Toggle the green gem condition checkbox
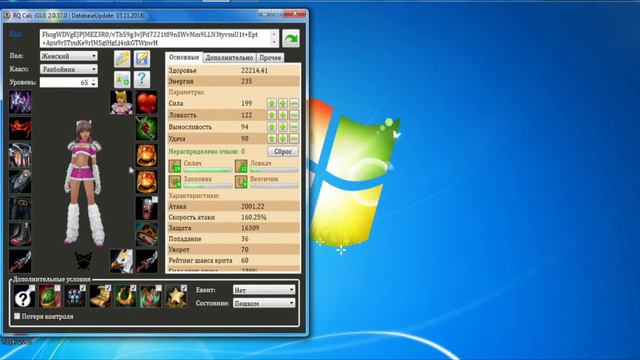The image size is (640, 360). point(58,288)
